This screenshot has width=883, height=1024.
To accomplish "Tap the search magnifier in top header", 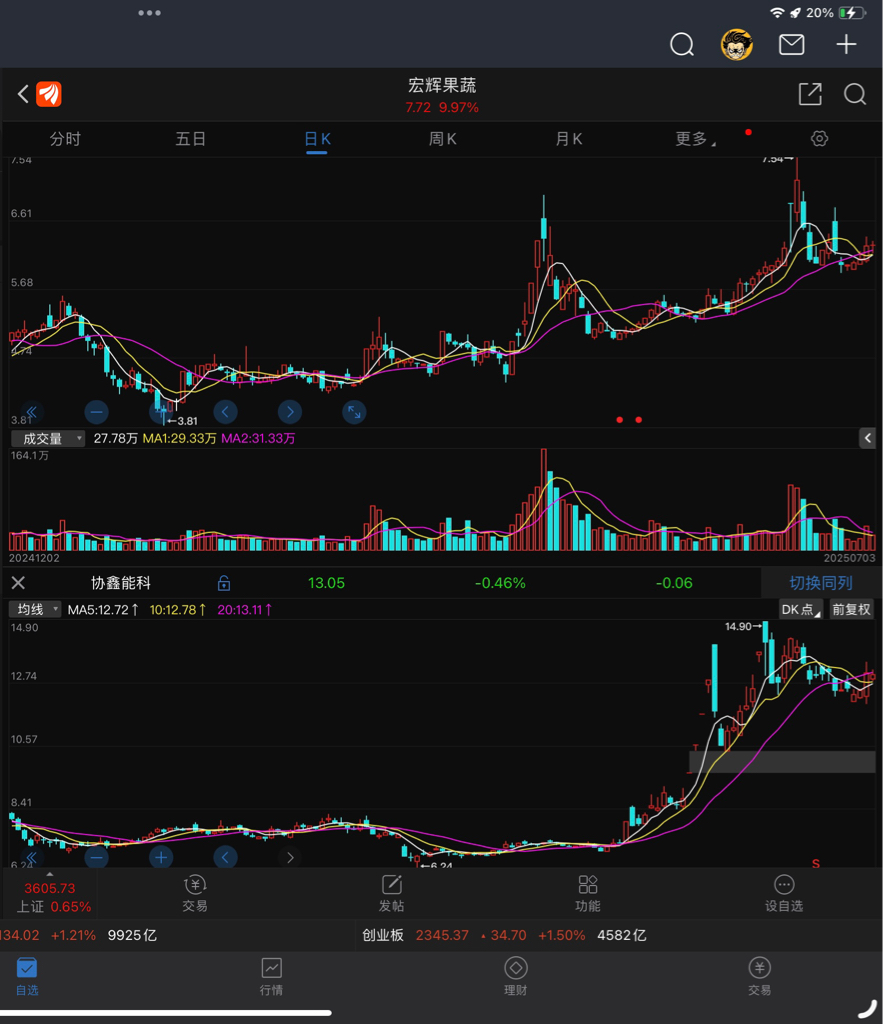I will point(682,45).
